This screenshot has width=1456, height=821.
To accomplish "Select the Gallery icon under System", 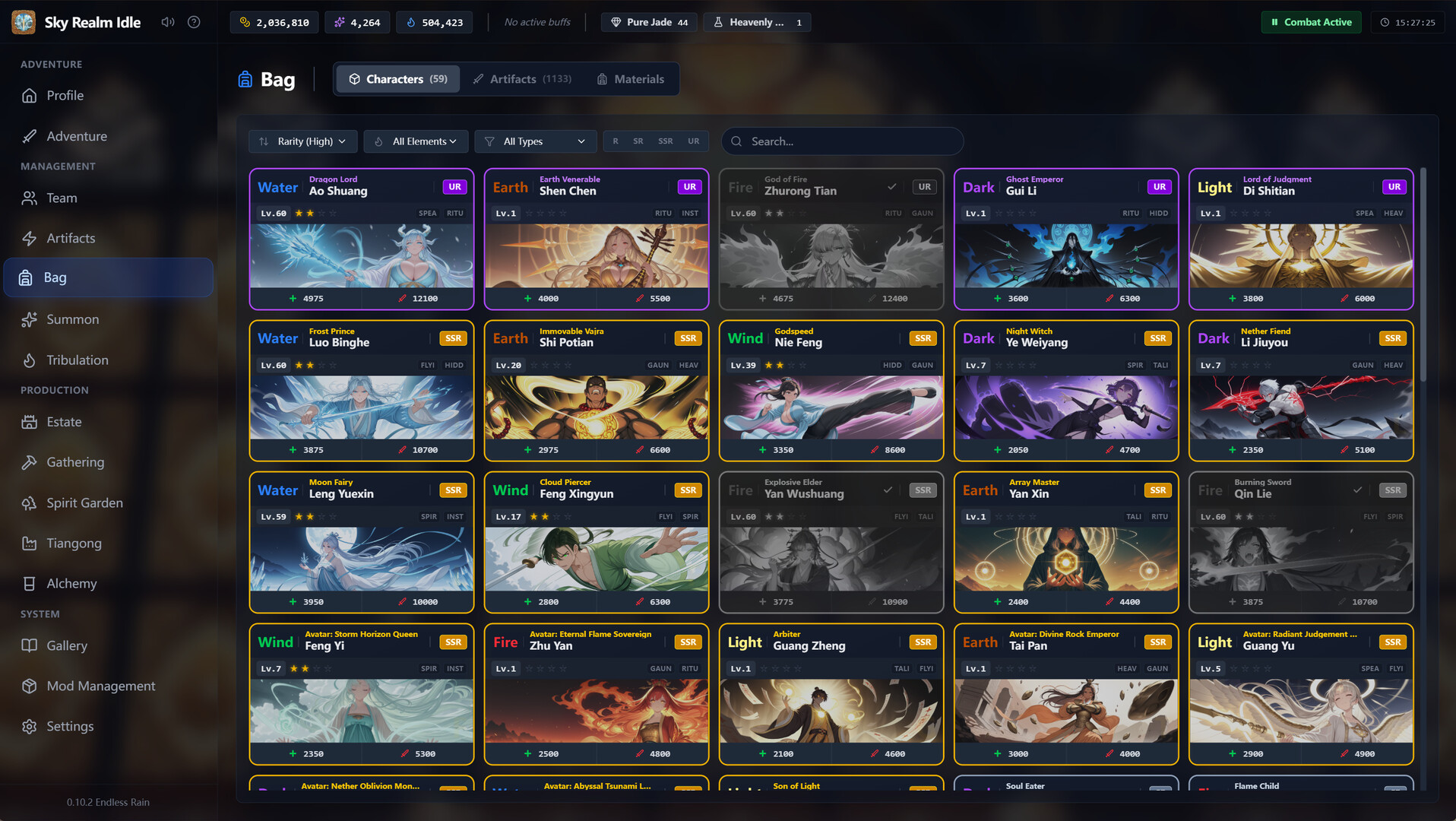I will pyautogui.click(x=28, y=645).
